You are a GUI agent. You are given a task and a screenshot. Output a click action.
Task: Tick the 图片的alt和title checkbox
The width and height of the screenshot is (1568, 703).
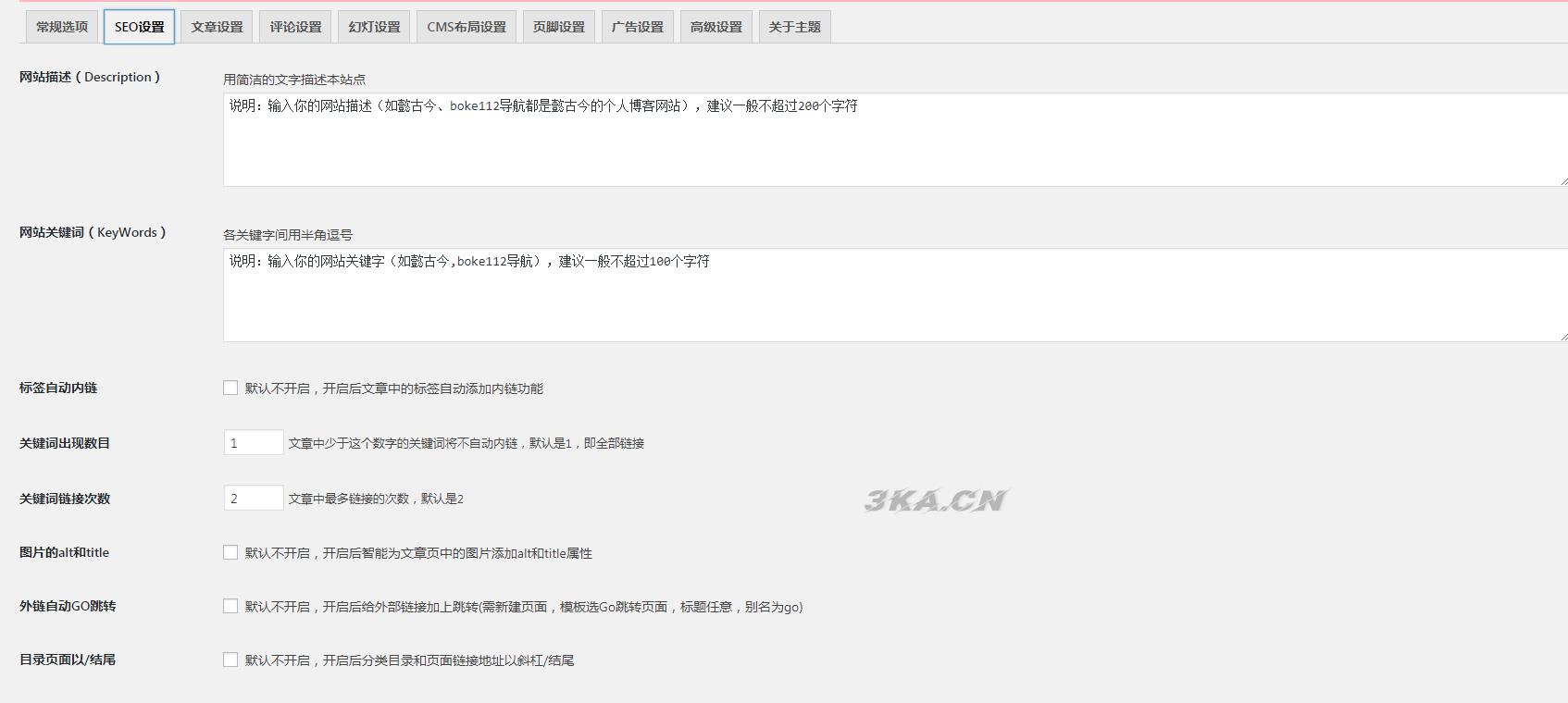click(230, 552)
